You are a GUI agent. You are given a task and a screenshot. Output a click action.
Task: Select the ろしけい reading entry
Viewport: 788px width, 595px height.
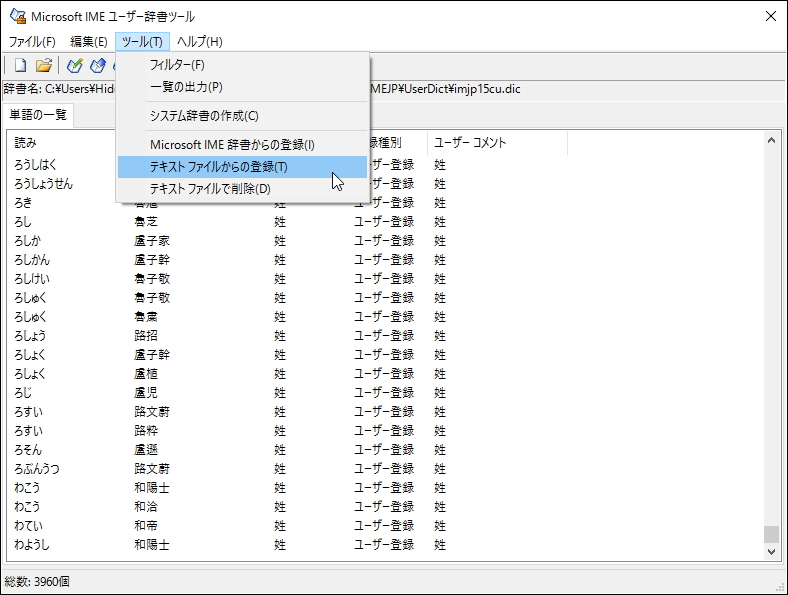pyautogui.click(x=32, y=279)
